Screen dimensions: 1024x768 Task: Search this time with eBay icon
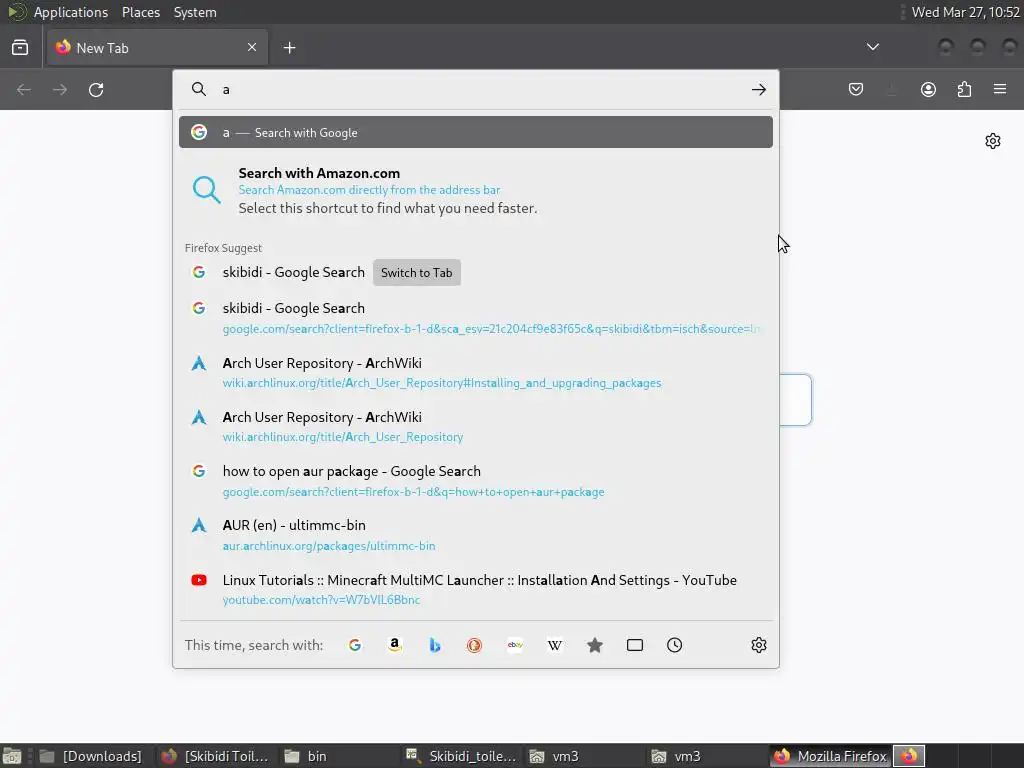pos(515,645)
